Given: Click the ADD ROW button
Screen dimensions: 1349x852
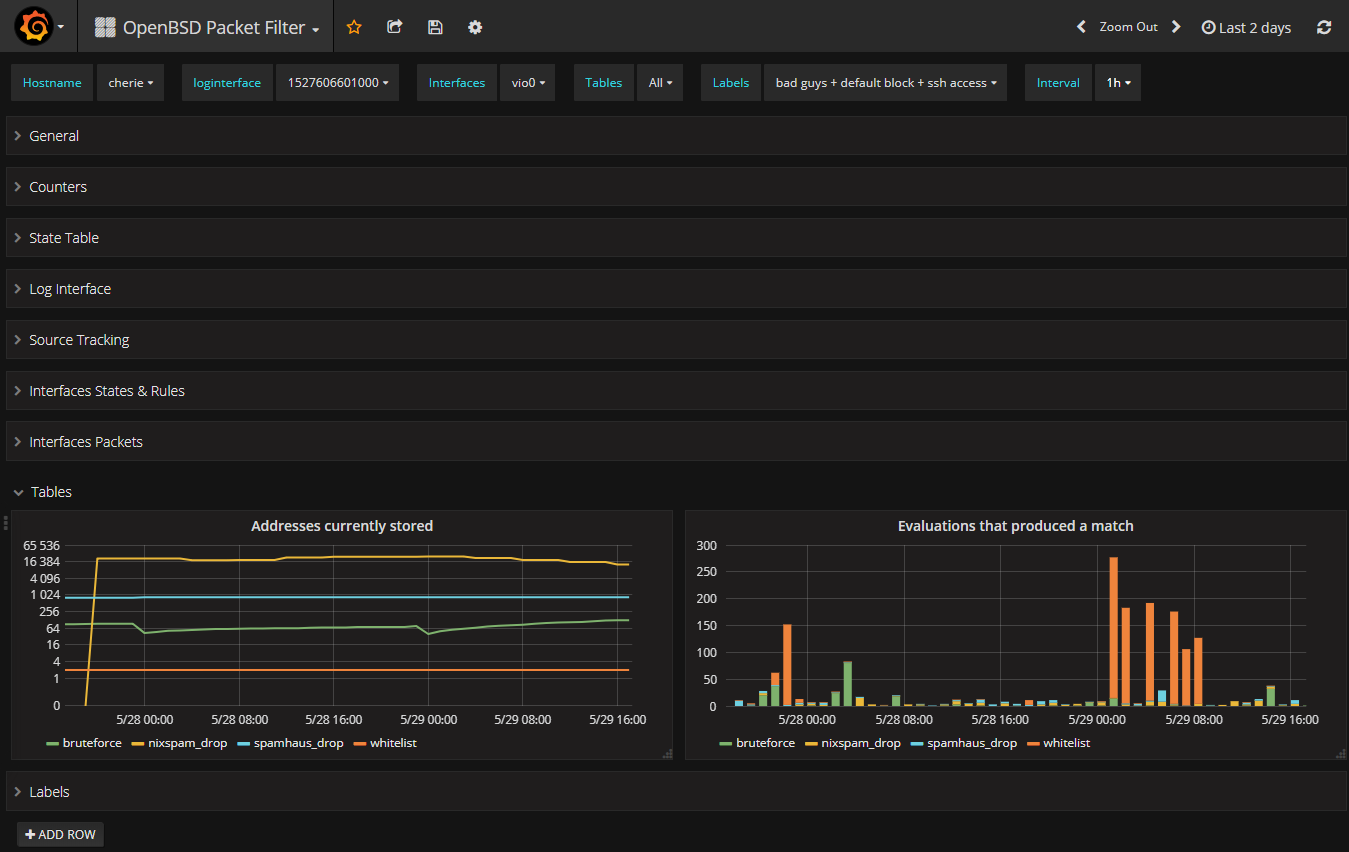Looking at the screenshot, I should 61,834.
